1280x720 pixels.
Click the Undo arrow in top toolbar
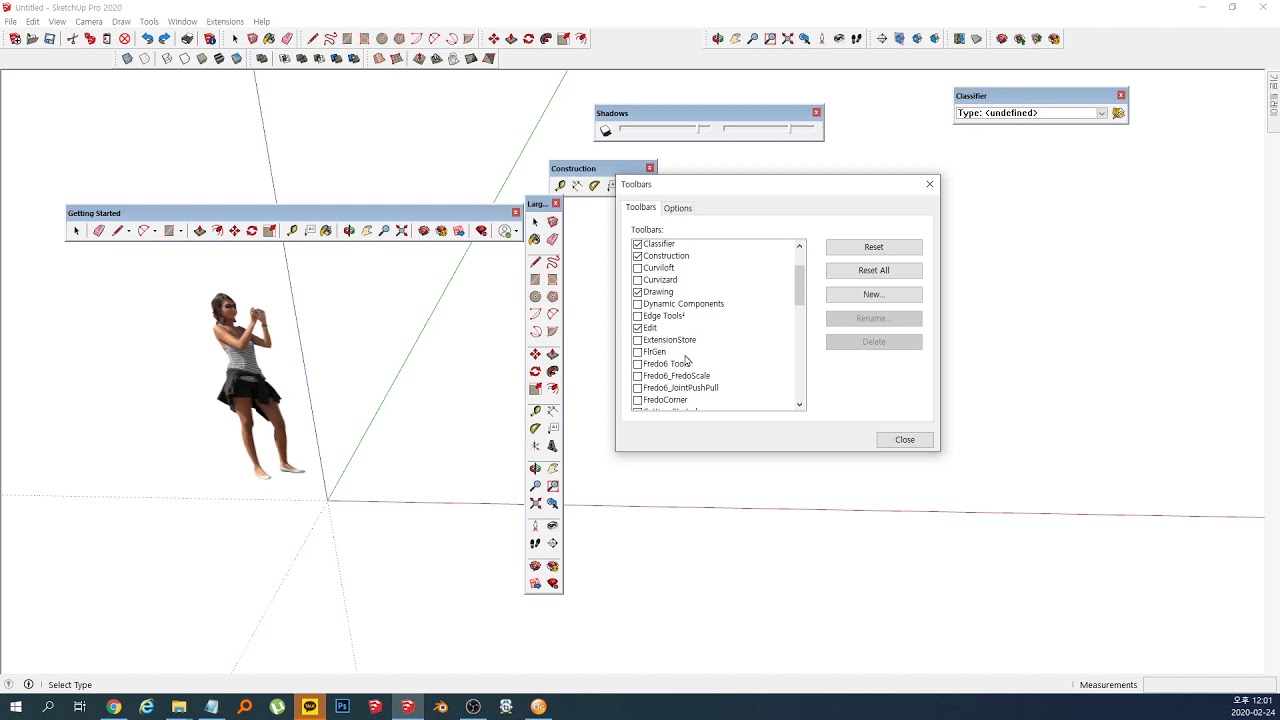click(x=147, y=39)
